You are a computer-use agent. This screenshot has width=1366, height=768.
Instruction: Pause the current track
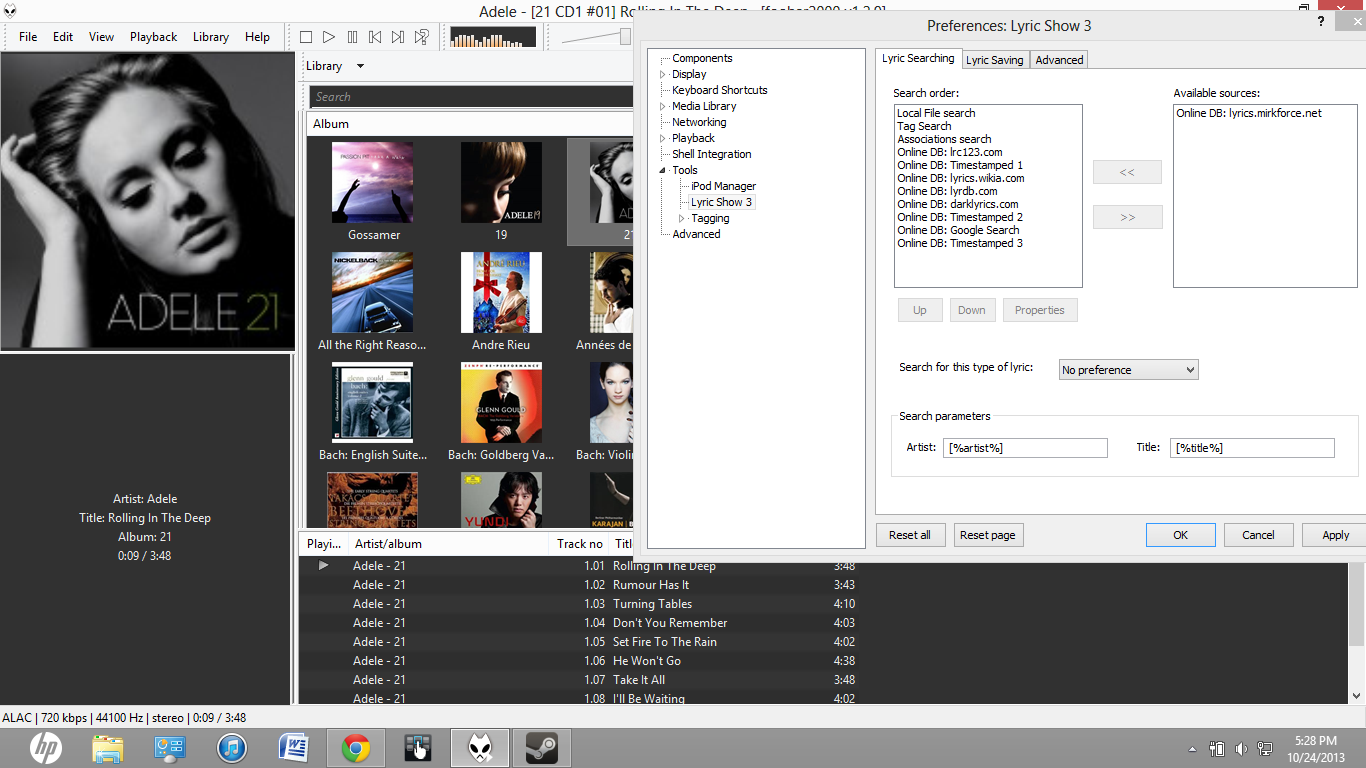click(352, 36)
